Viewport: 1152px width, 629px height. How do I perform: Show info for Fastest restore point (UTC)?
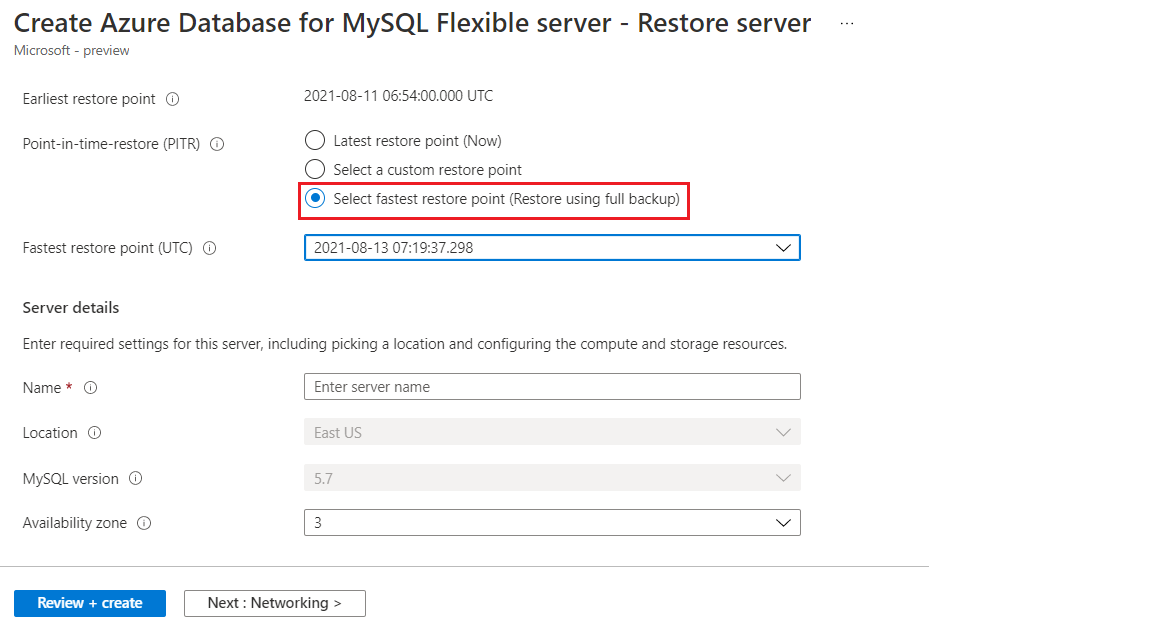(209, 248)
